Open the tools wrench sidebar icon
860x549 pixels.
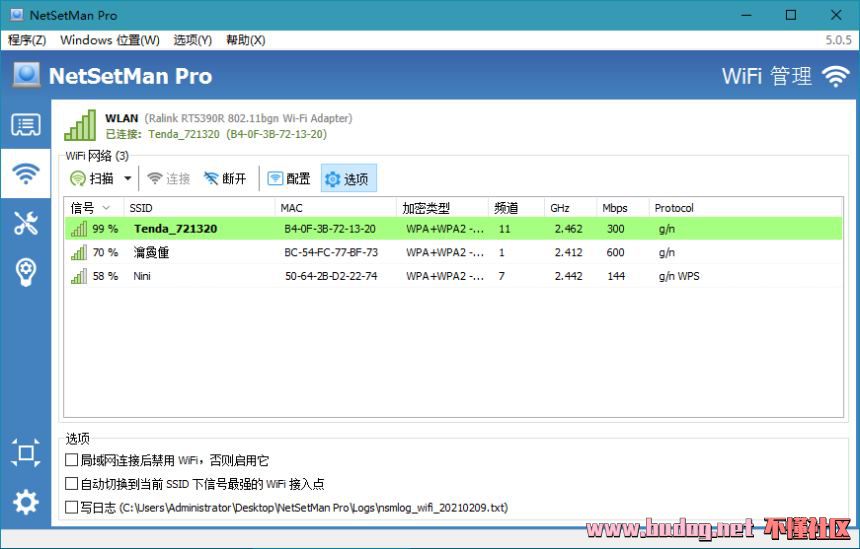26,223
